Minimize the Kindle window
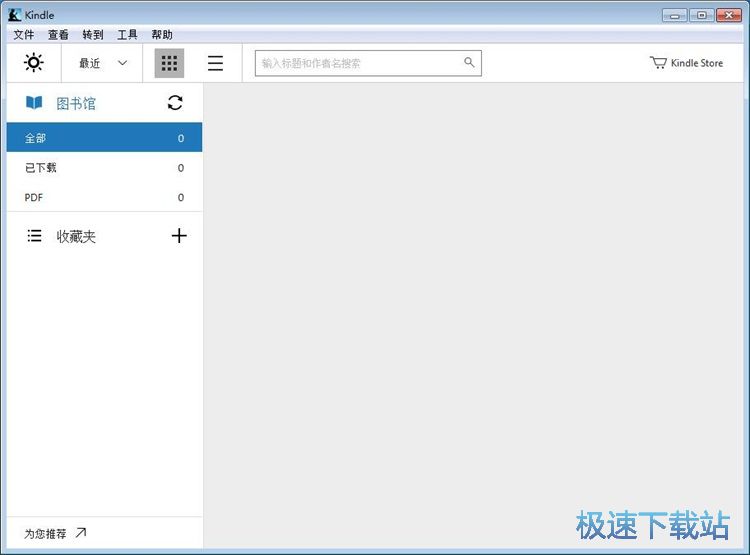This screenshot has width=750, height=555. point(674,15)
